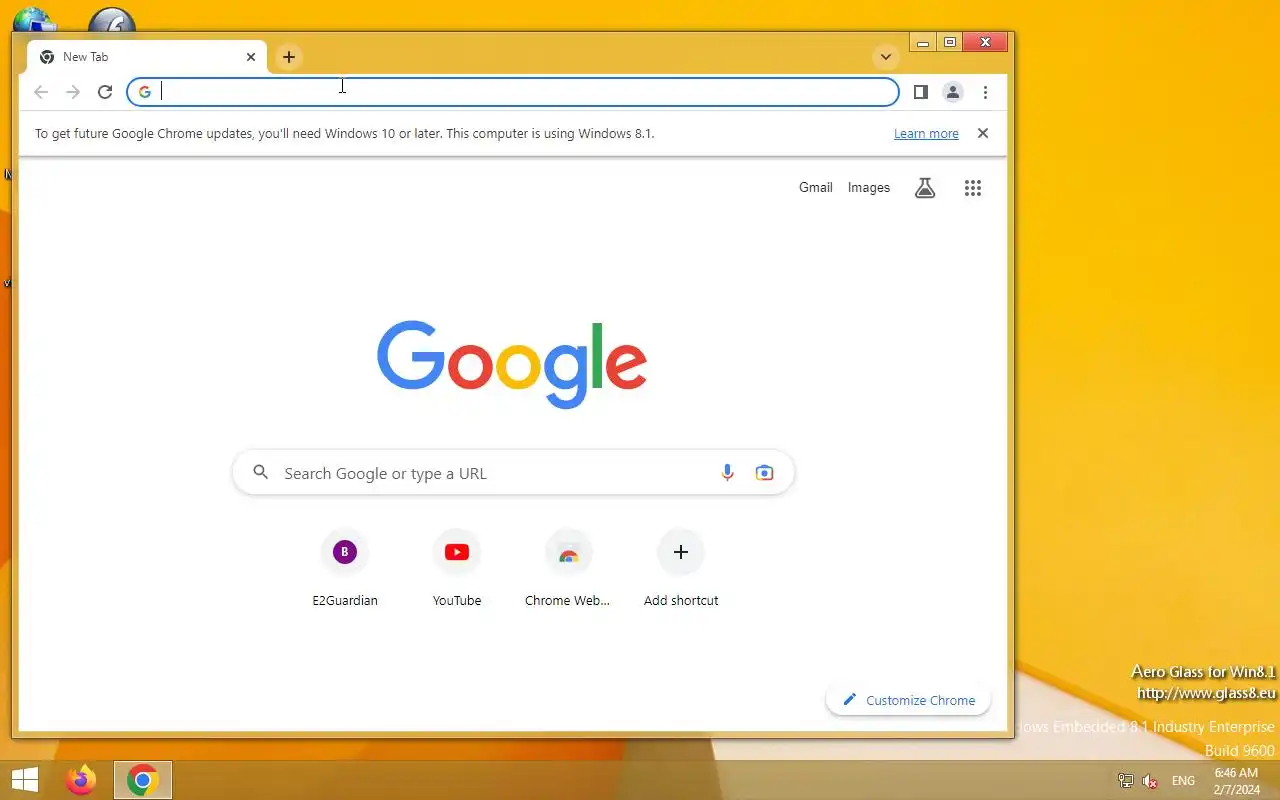Open the ENG language indicator

(1183, 781)
